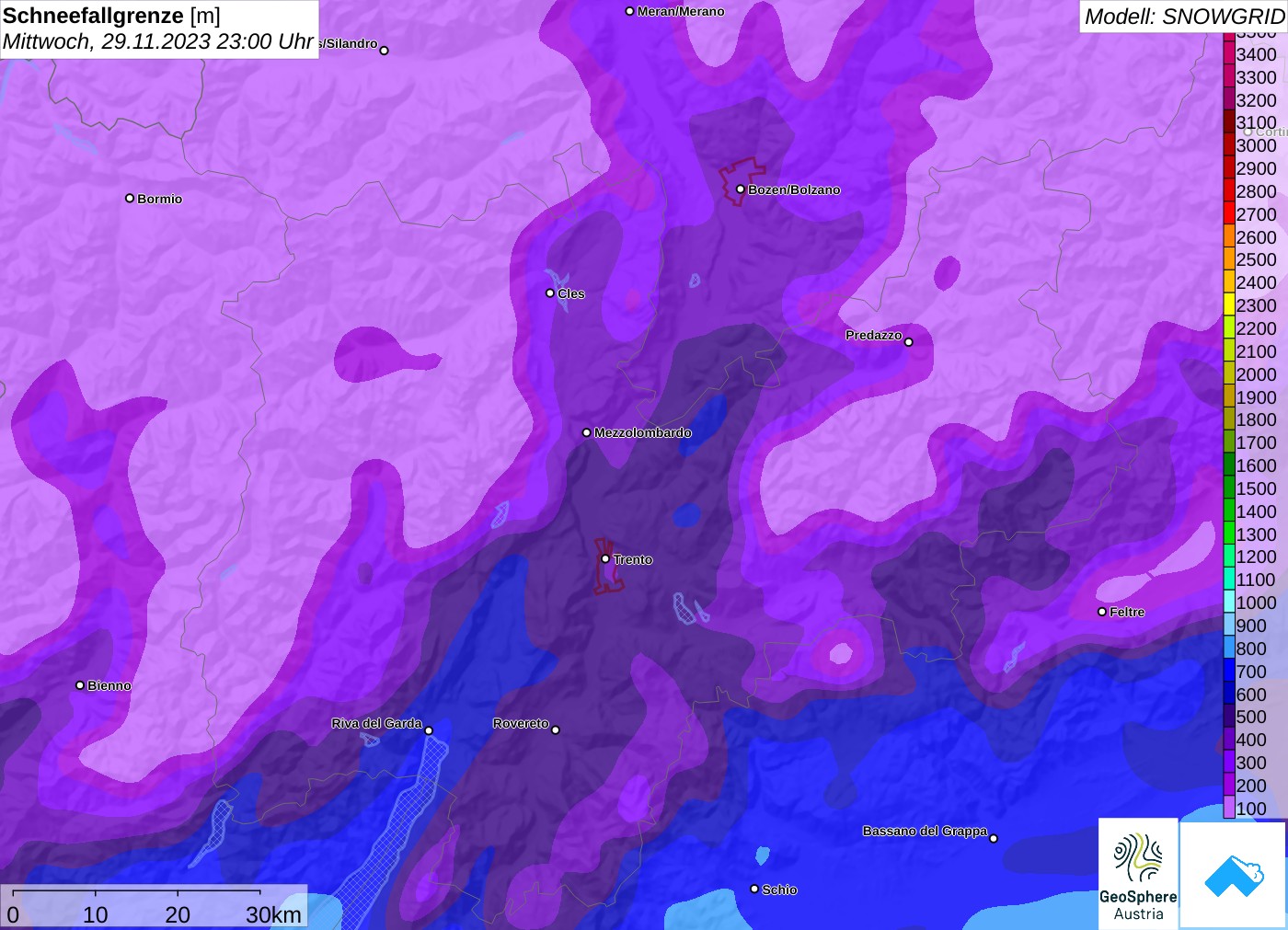This screenshot has height=930, width=1288.
Task: Click the Bassano del Grappa label text
Action: coord(925,831)
